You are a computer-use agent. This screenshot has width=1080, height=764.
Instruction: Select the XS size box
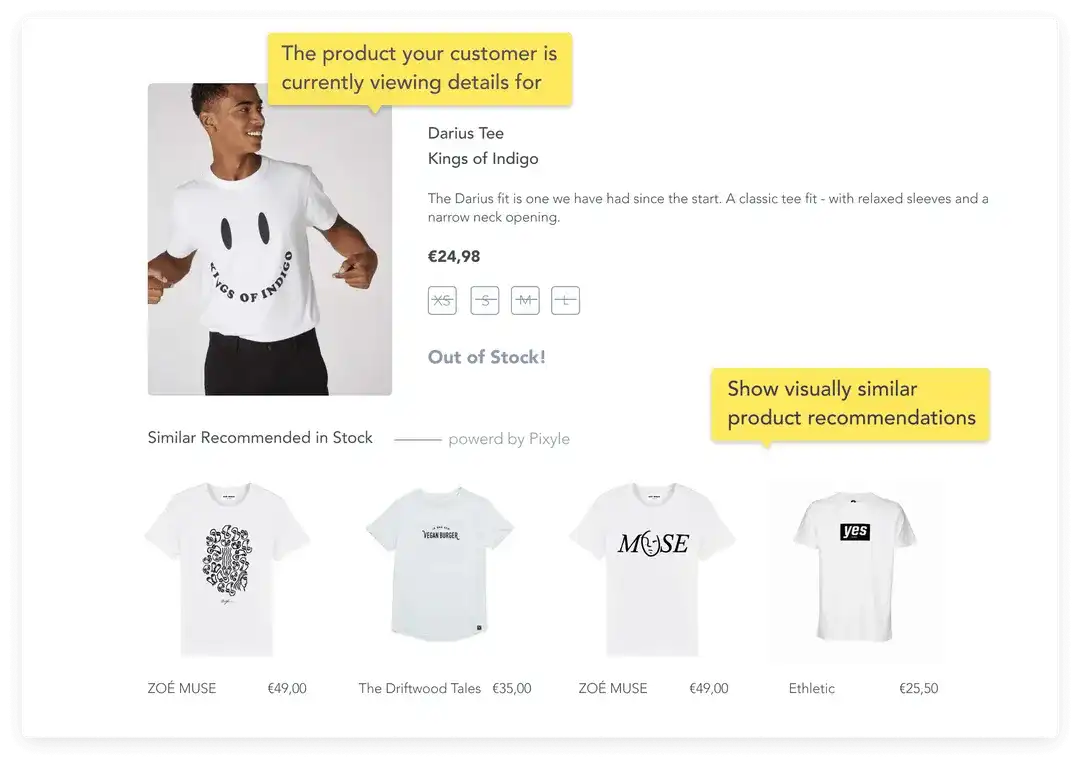click(442, 300)
